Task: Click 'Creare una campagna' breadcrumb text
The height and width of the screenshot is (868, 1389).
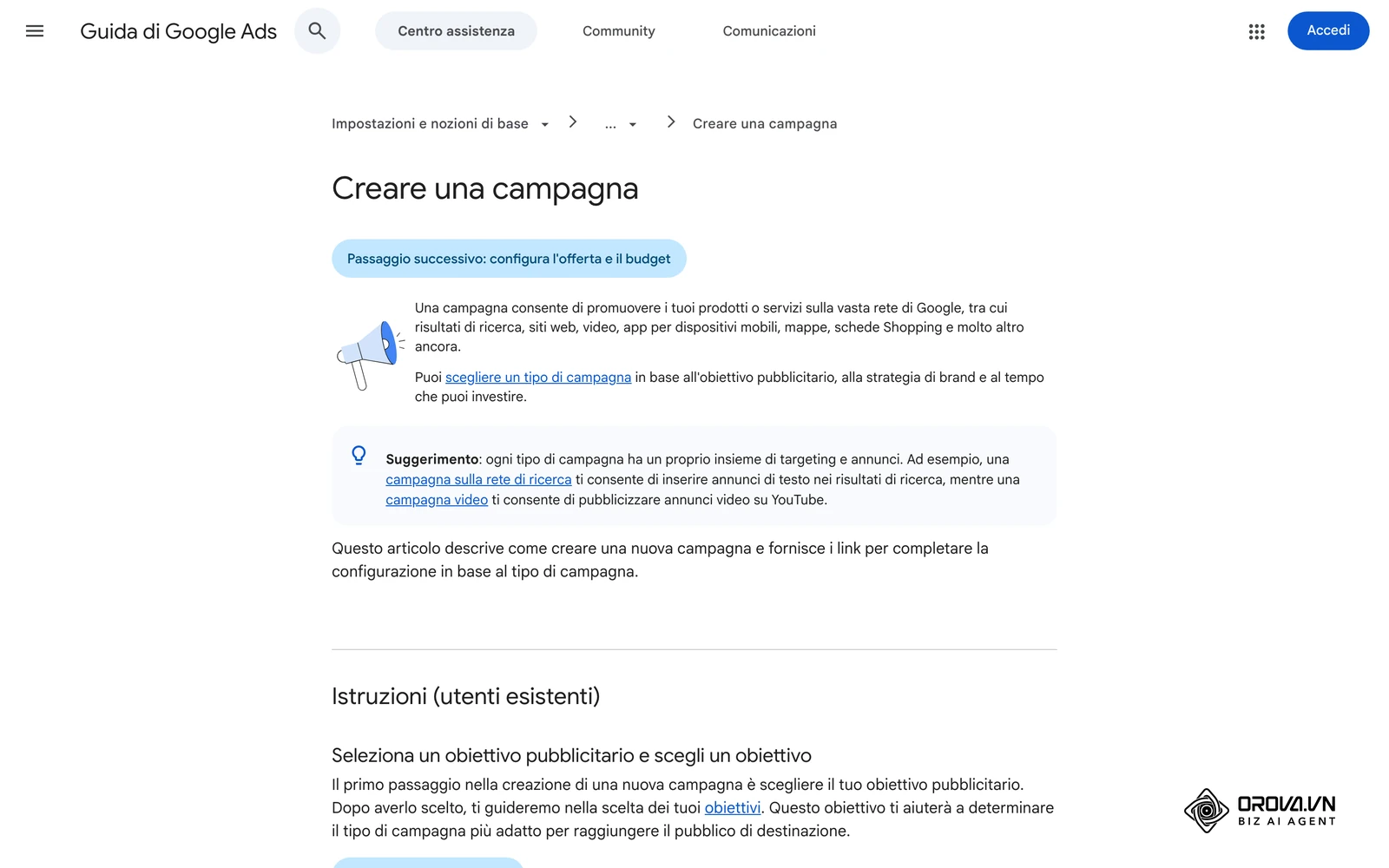Action: pos(765,123)
